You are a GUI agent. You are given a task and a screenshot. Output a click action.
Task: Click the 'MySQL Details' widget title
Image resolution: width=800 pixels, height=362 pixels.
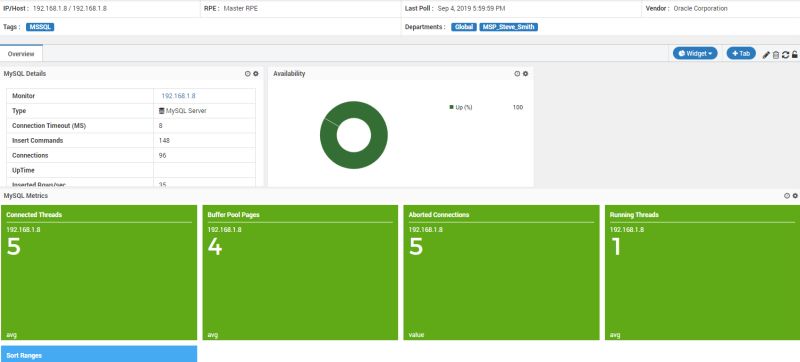click(x=24, y=73)
